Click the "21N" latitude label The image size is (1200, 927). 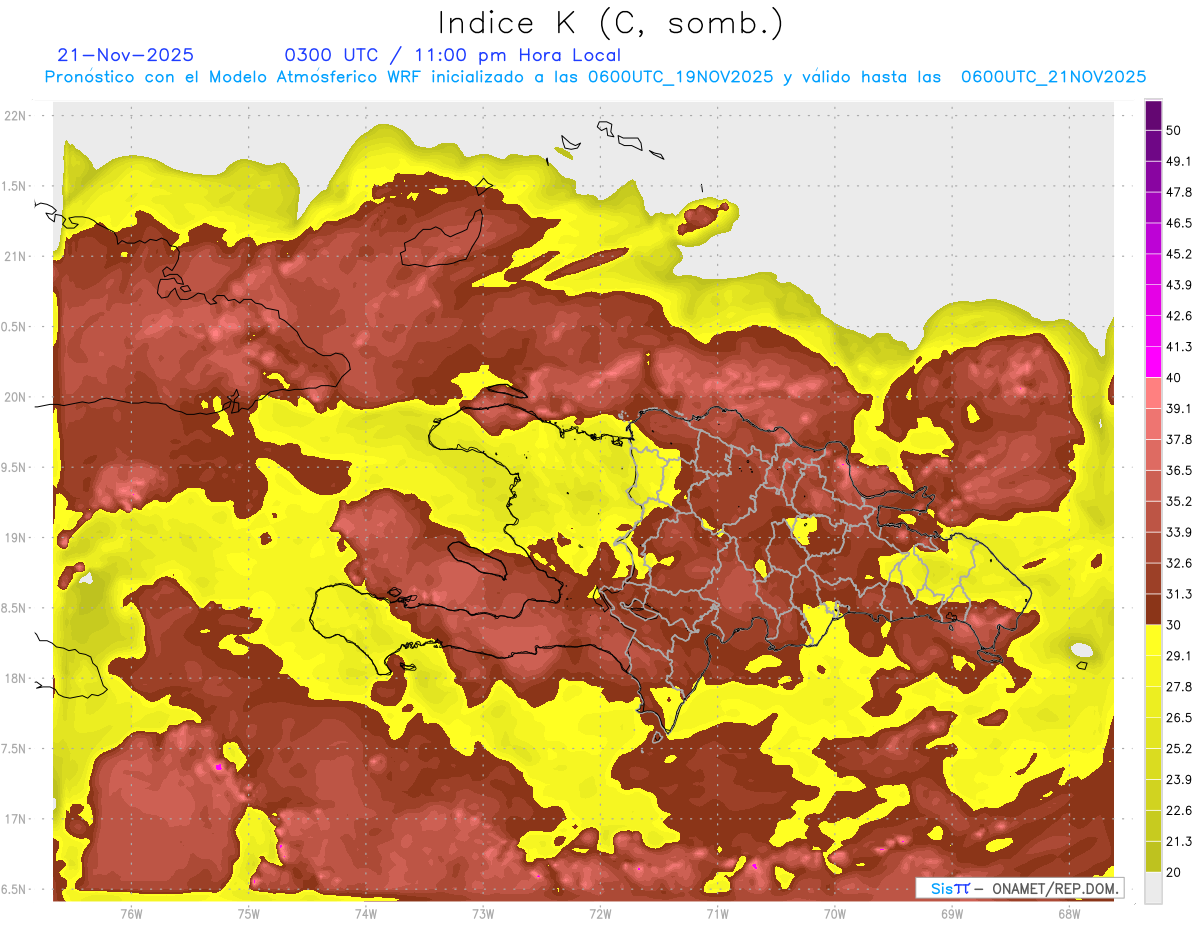tap(17, 256)
